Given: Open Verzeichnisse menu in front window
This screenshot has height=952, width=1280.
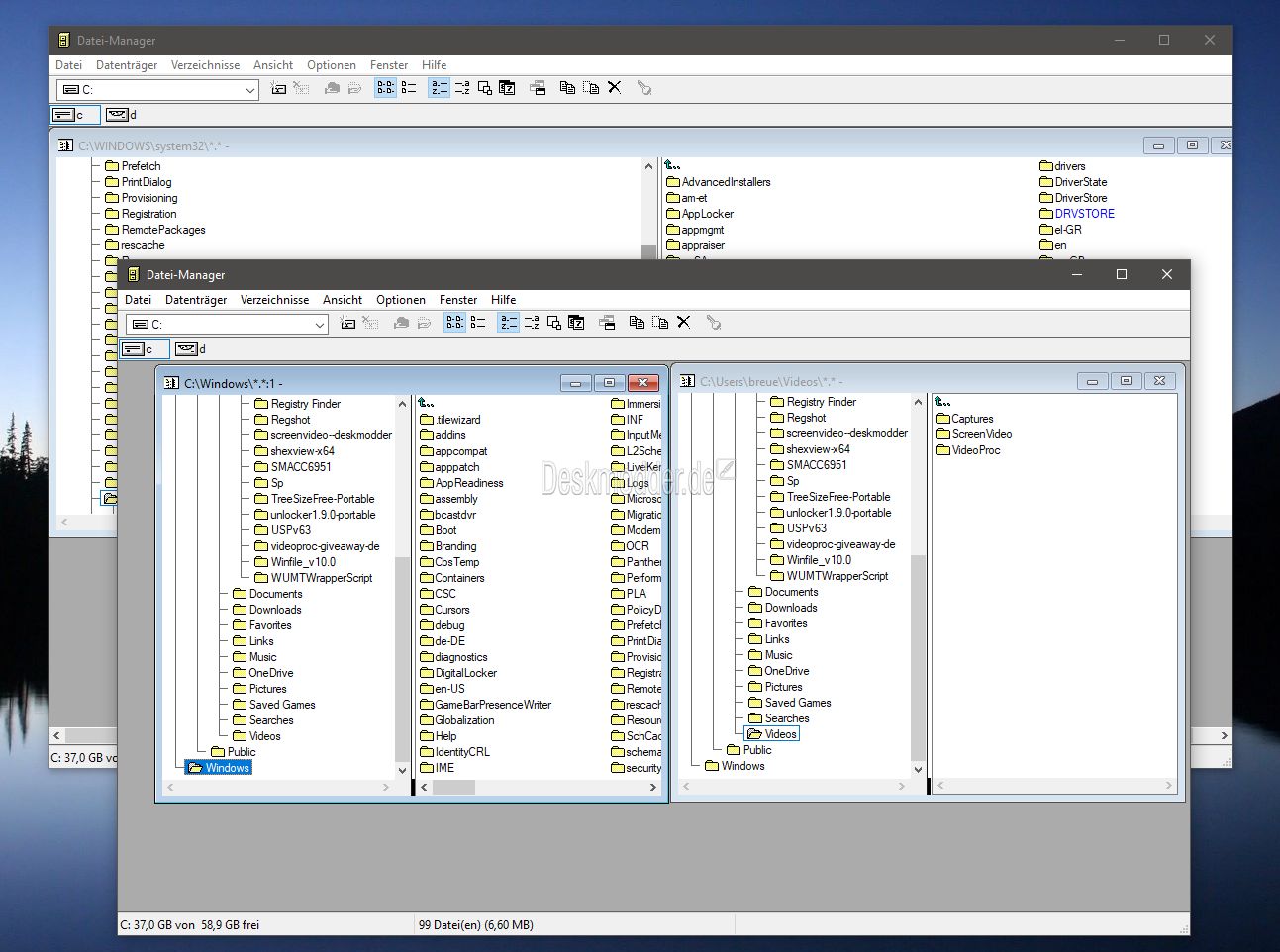Looking at the screenshot, I should (x=274, y=300).
